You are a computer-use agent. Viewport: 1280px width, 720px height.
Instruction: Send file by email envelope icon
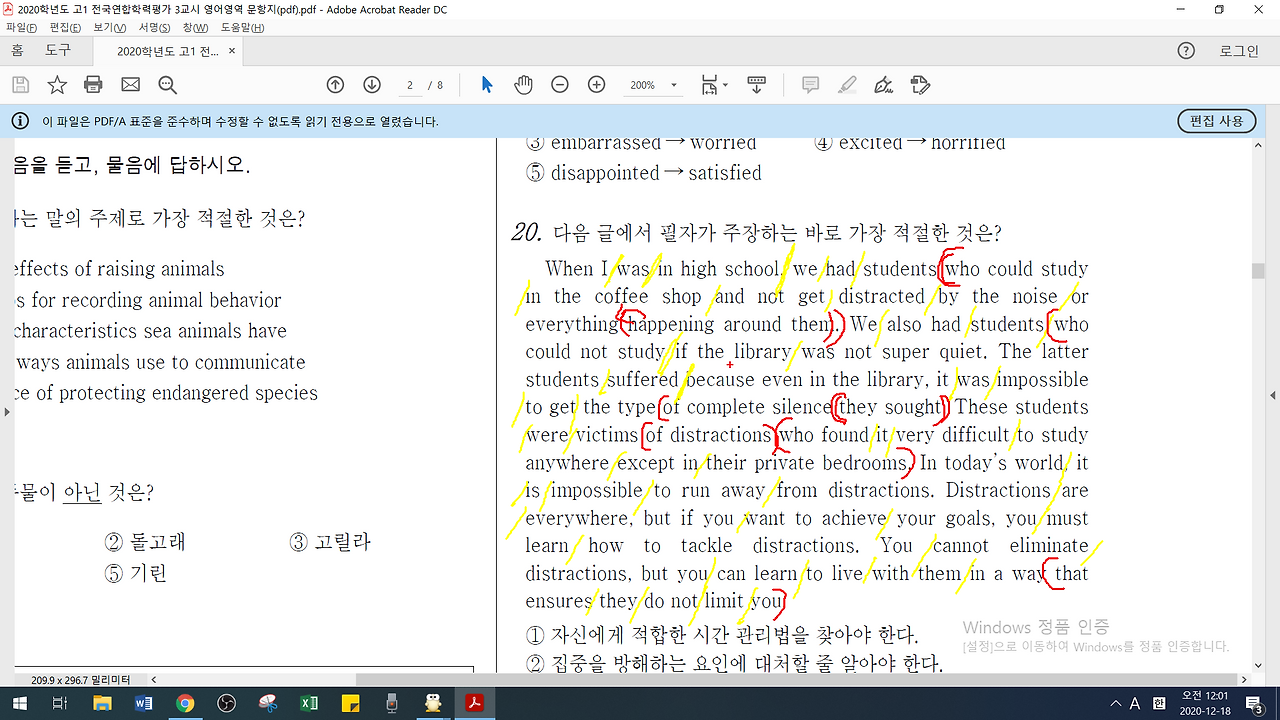pos(130,85)
